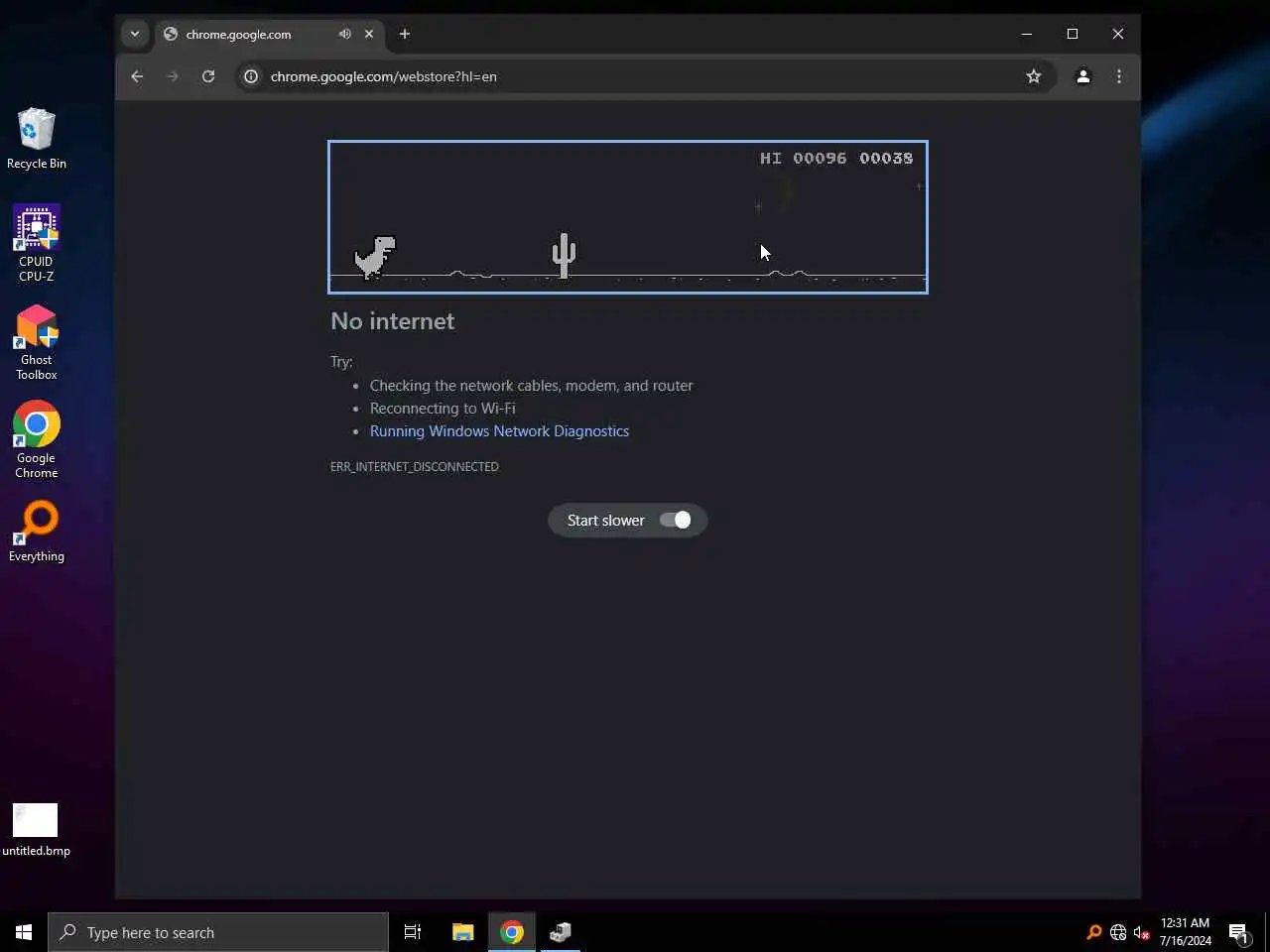Open the Windows Start menu

(24, 932)
